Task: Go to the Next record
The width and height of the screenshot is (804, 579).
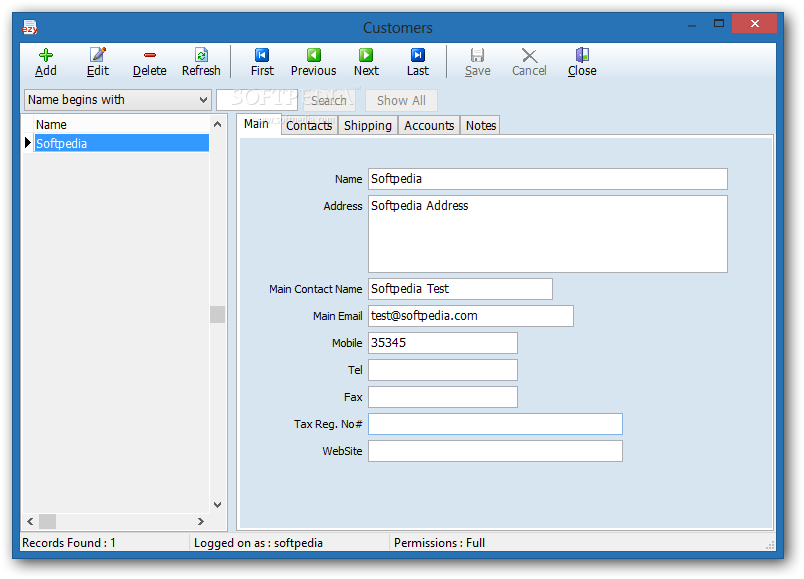Action: (366, 63)
